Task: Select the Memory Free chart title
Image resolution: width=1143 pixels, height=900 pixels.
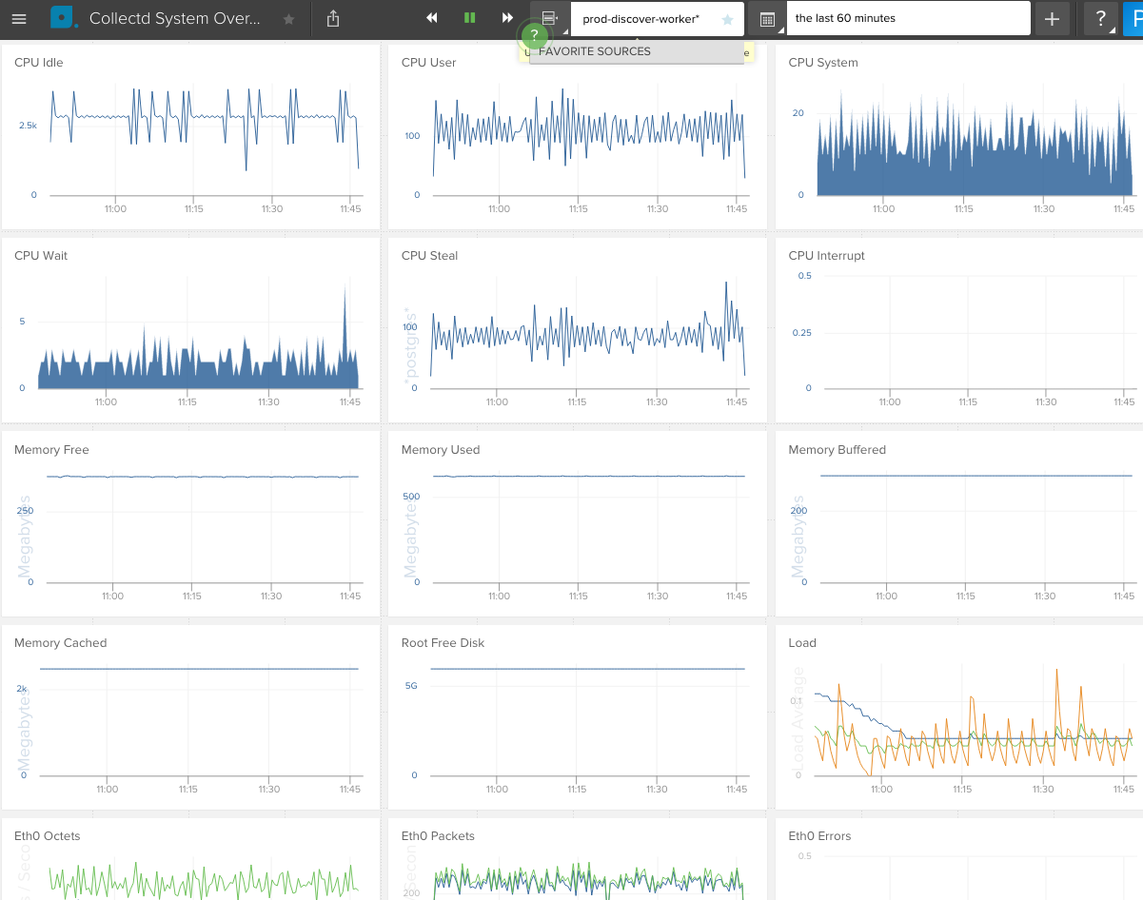Action: 52,450
